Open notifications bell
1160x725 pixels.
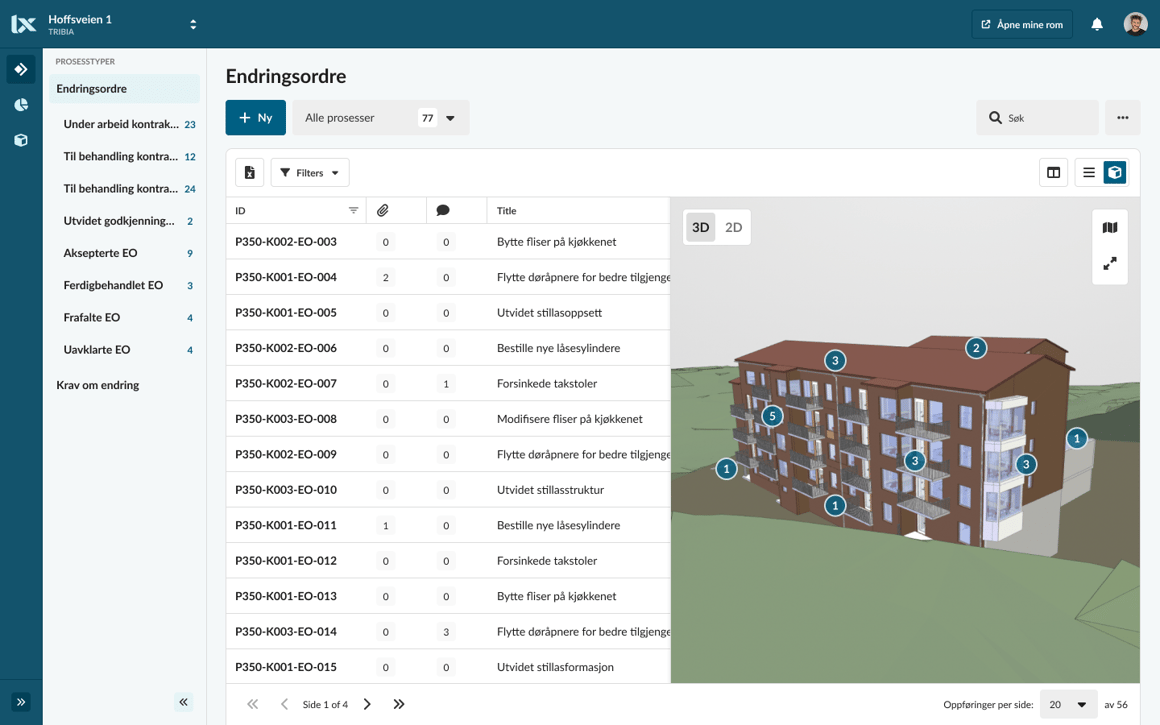(x=1097, y=23)
